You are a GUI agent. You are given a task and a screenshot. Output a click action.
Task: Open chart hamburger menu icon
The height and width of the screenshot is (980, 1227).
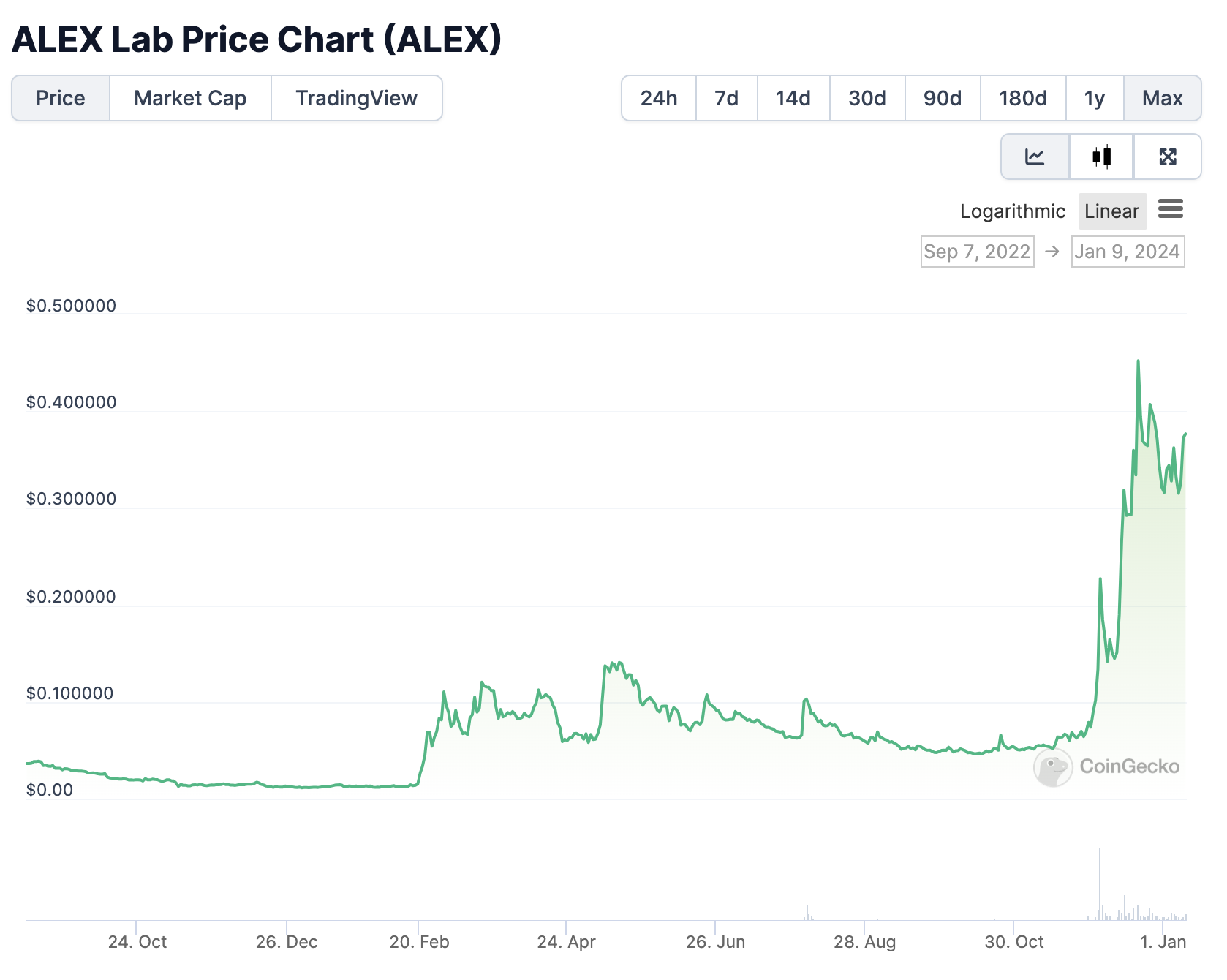pyautogui.click(x=1171, y=209)
